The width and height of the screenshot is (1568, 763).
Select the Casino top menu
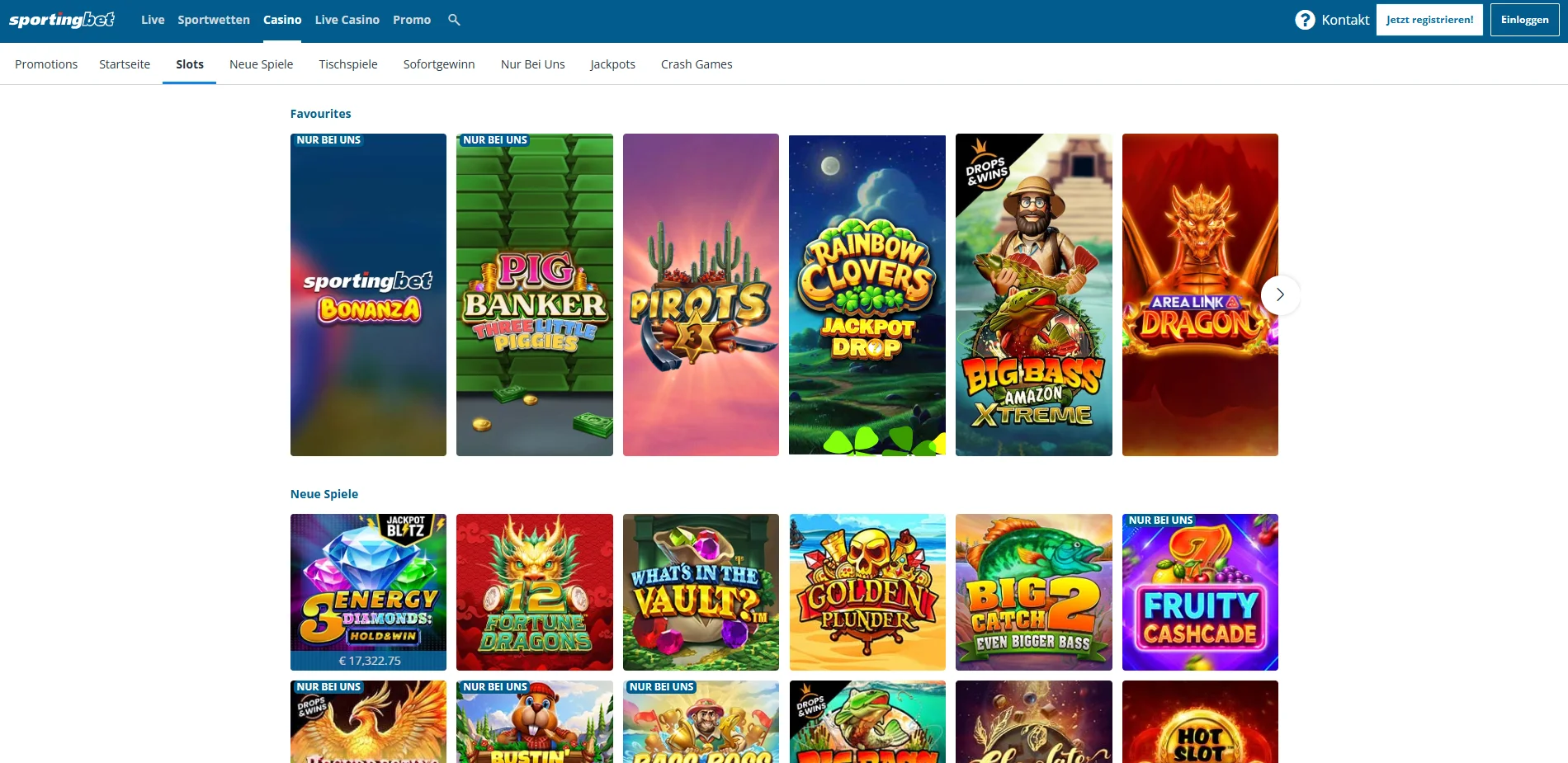click(x=282, y=20)
